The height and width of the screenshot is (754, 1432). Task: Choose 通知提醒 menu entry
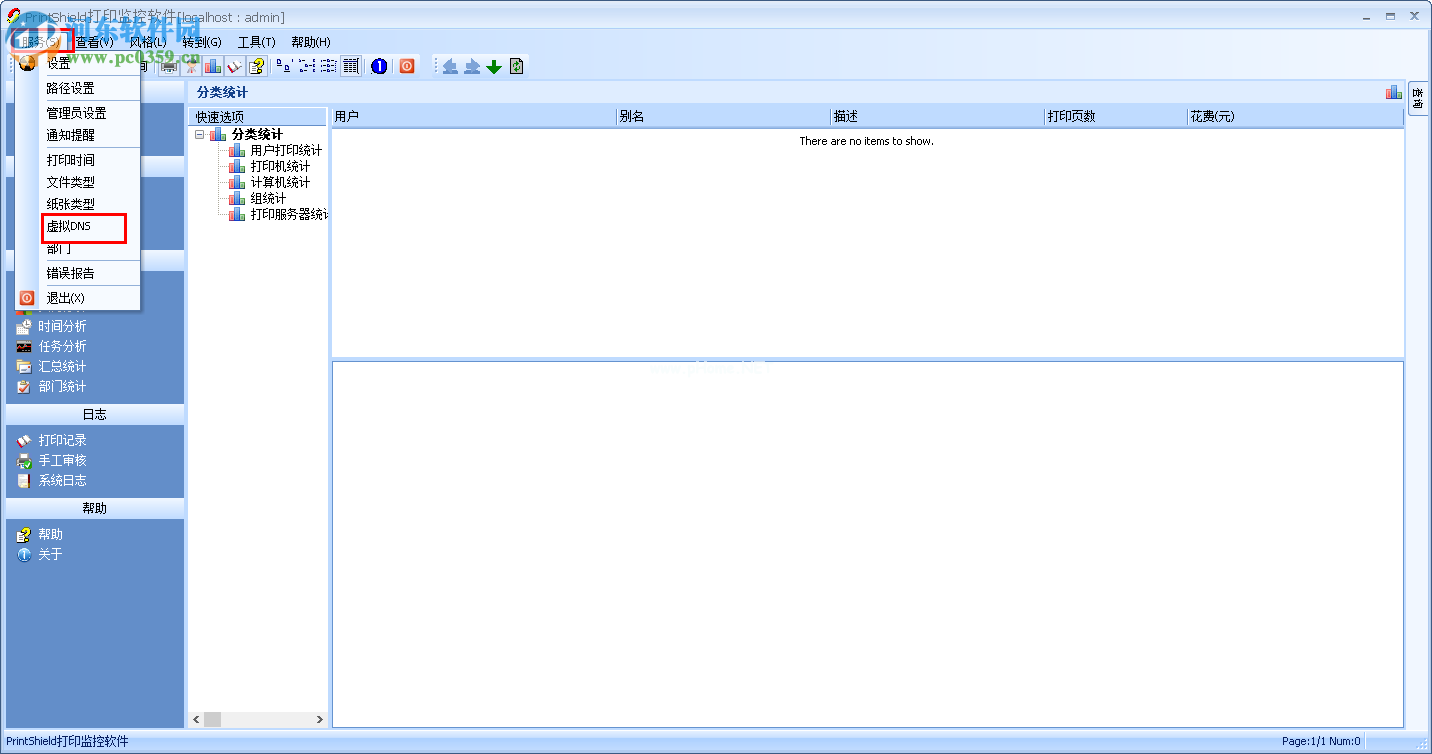(x=78, y=135)
